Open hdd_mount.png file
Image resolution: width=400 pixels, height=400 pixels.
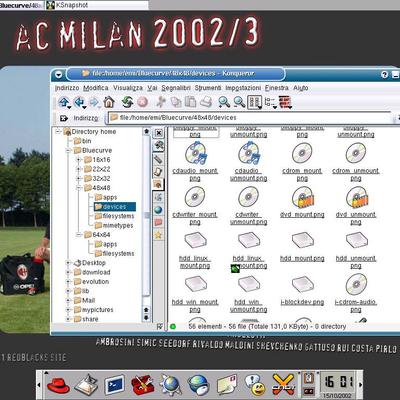(x=302, y=246)
